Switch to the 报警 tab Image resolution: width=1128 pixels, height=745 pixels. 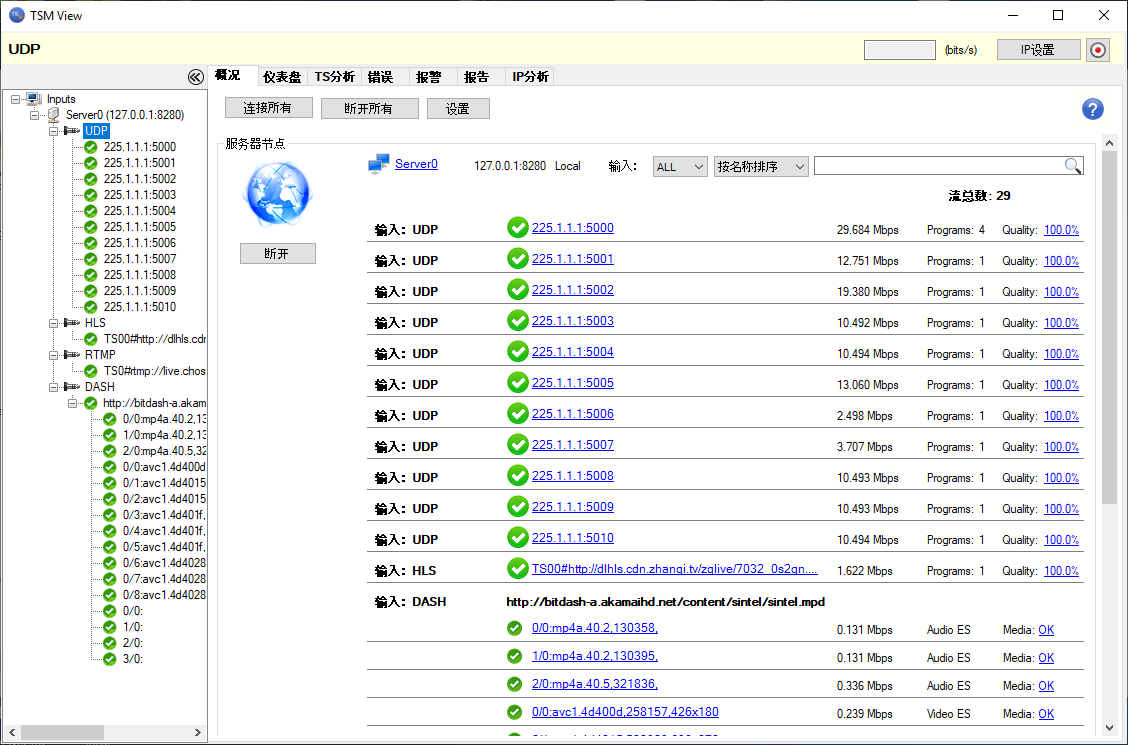pos(429,77)
